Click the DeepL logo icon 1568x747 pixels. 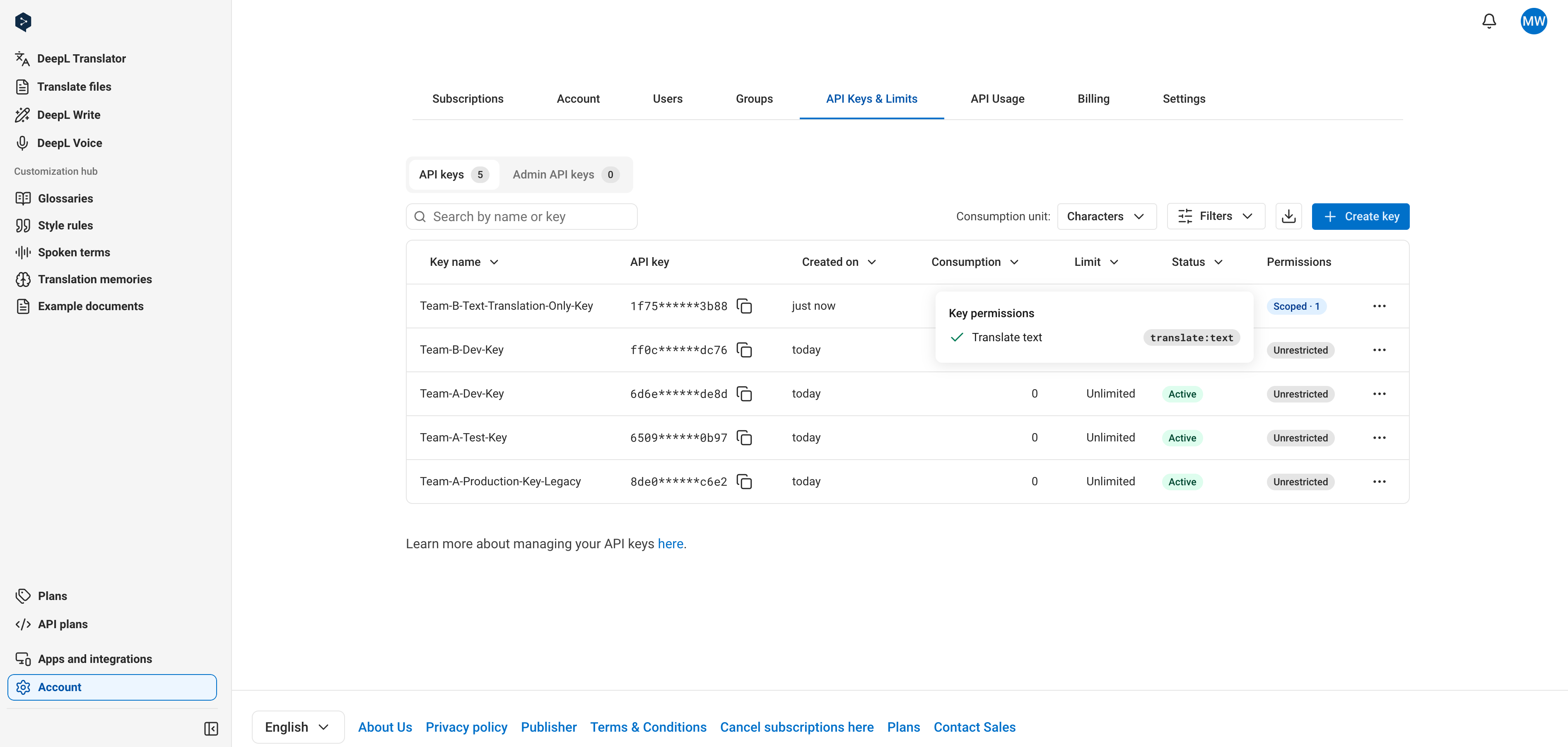23,22
